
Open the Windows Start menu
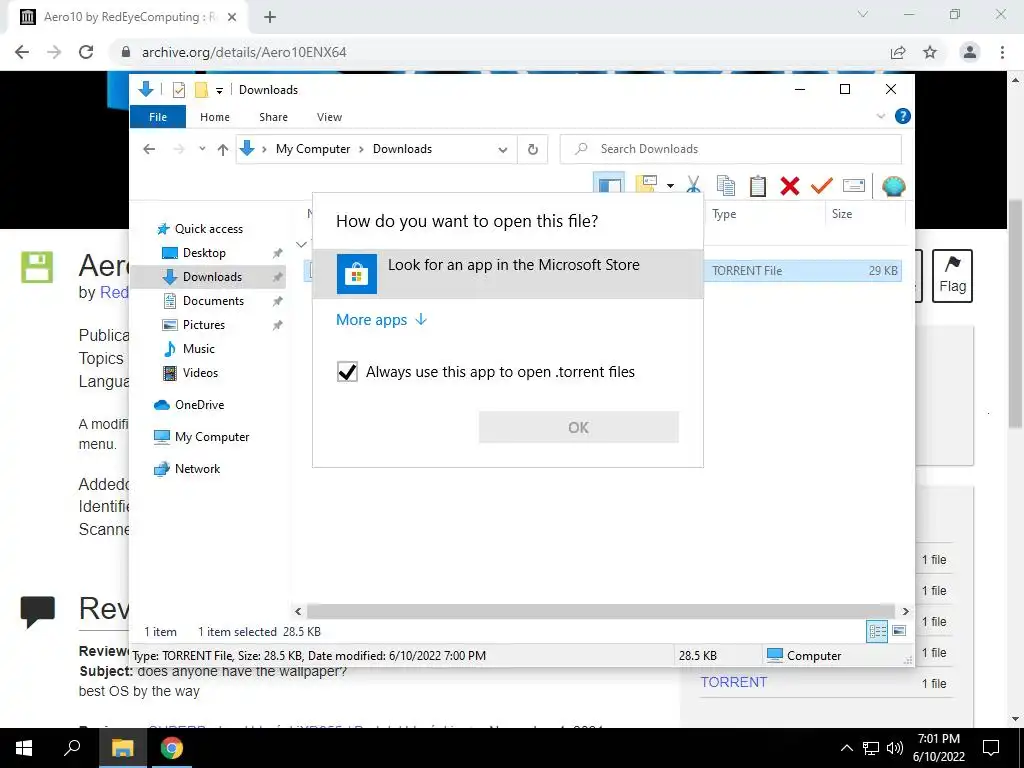coord(24,748)
